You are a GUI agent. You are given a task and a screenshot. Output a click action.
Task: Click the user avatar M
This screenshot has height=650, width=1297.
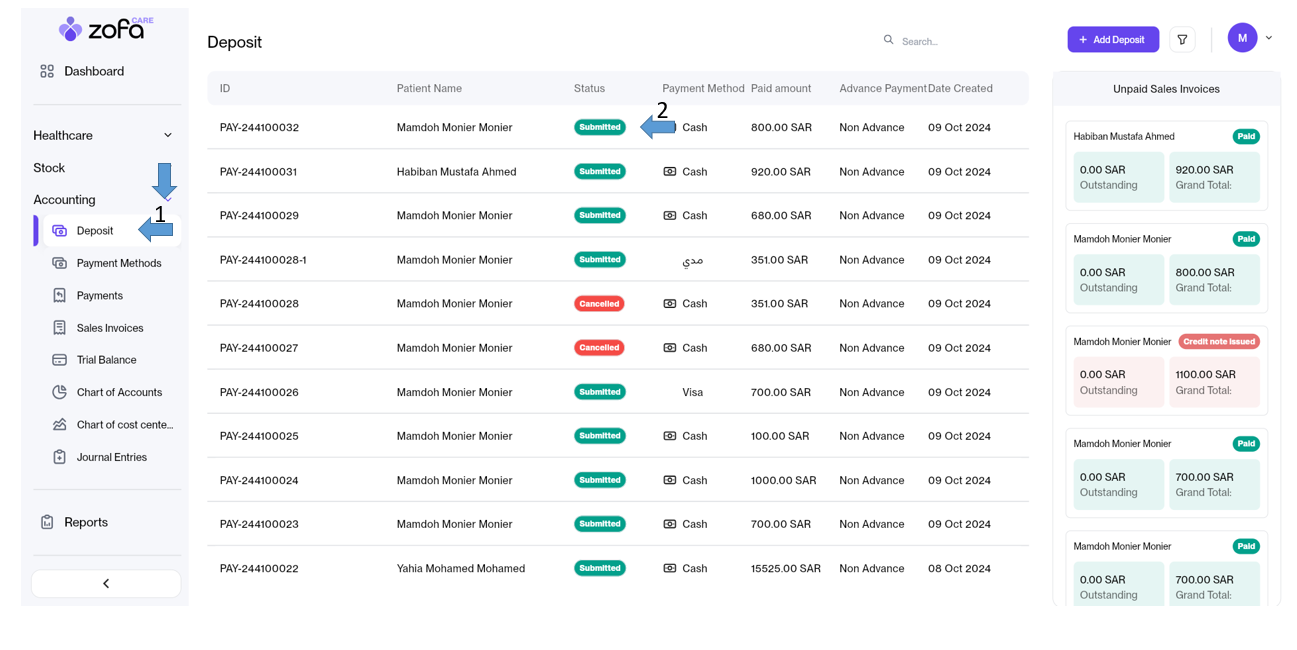tap(1242, 38)
